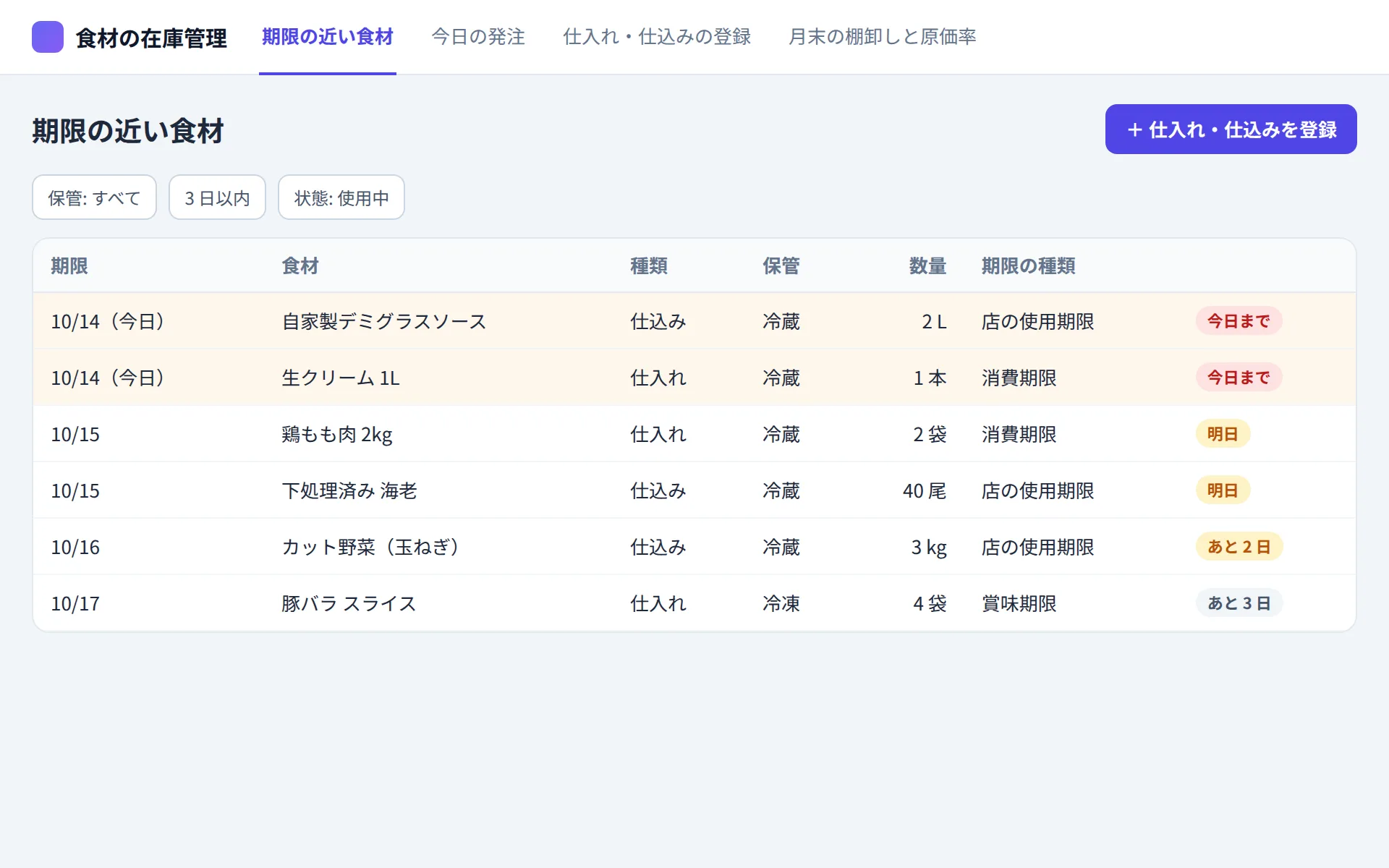Select the 生クリーム 1L row
Image resolution: width=1389 pixels, height=868 pixels.
coord(694,378)
